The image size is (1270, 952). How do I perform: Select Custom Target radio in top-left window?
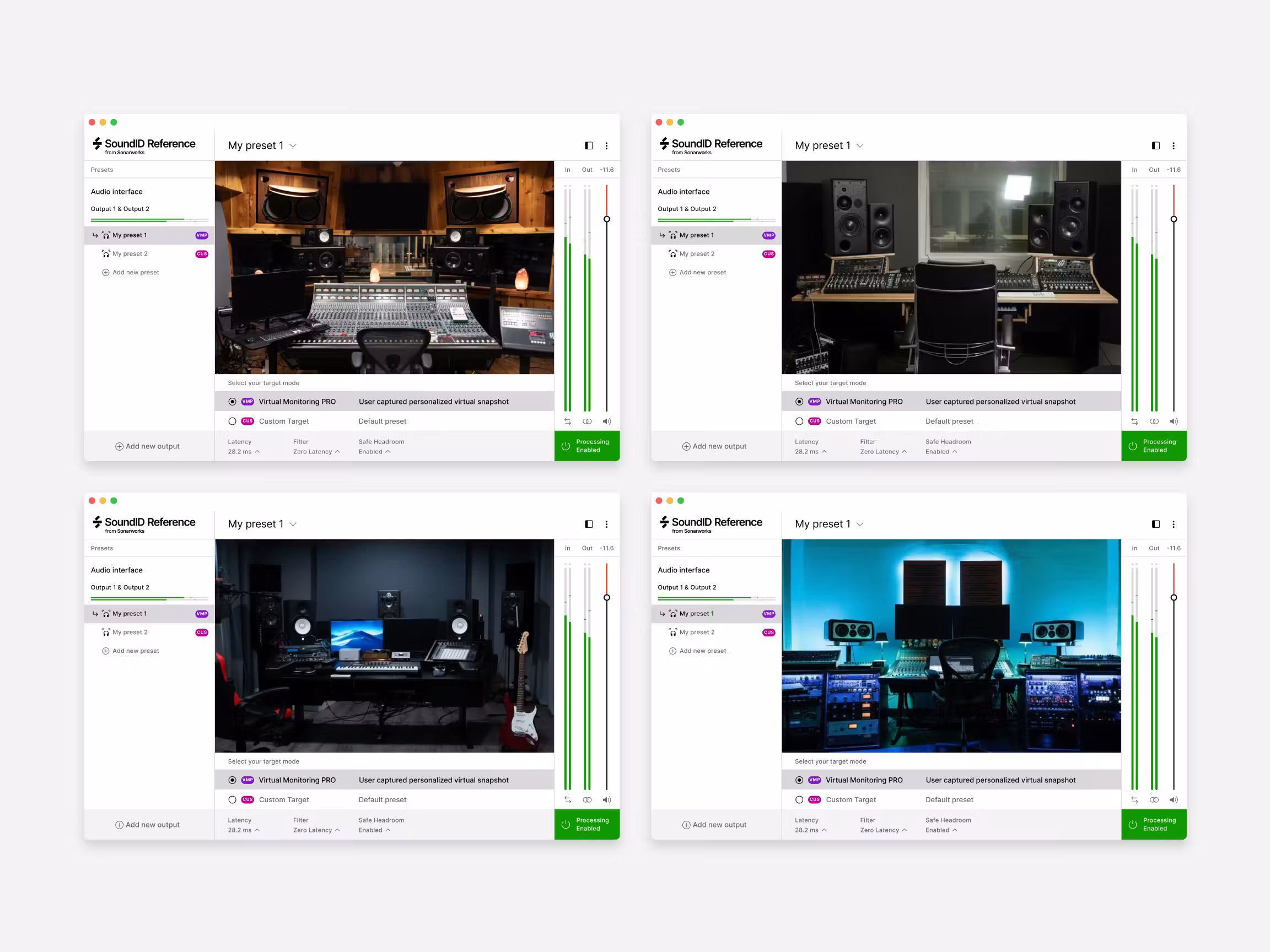coord(232,421)
